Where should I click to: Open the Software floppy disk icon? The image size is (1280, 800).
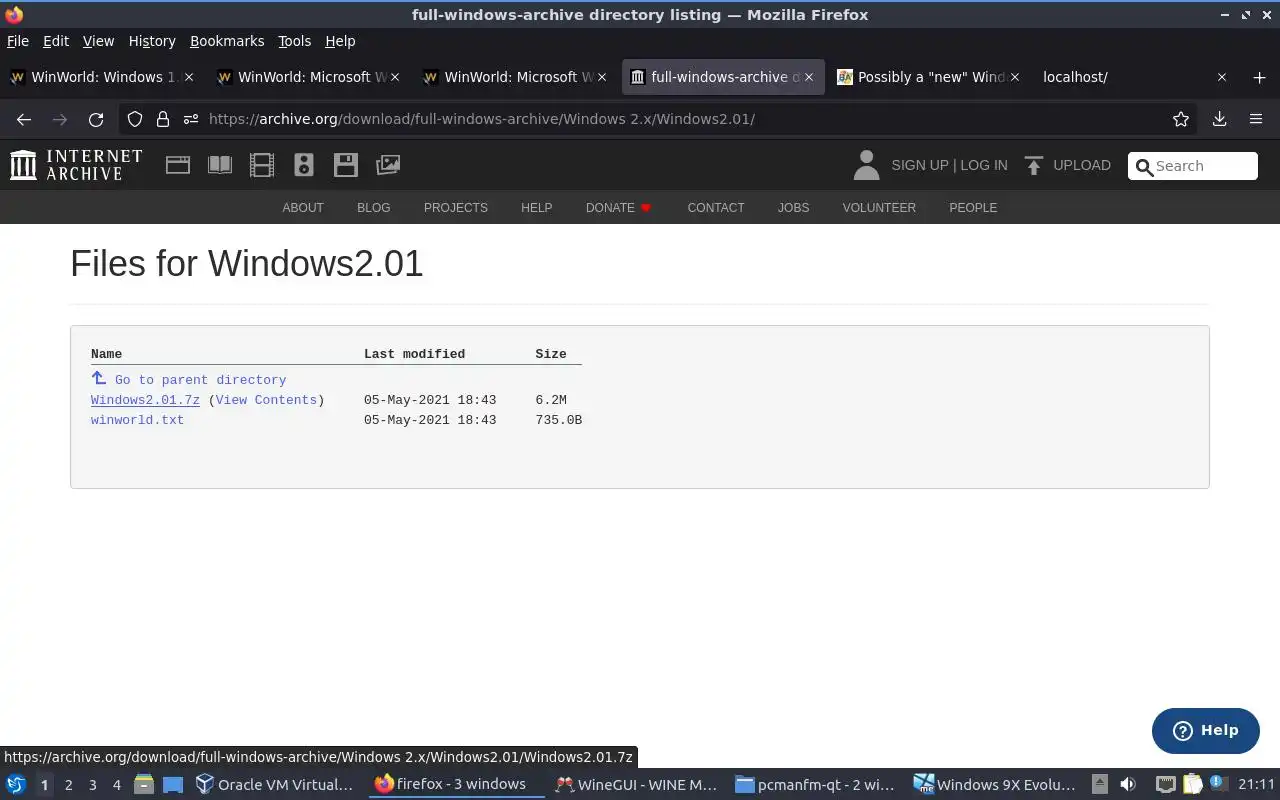tap(346, 165)
